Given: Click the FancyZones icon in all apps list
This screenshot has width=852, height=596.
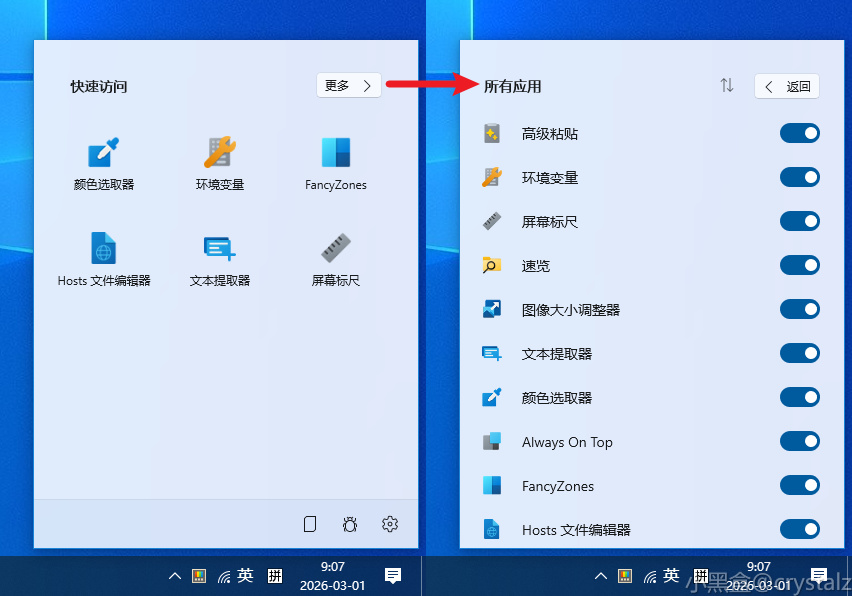Looking at the screenshot, I should pos(492,485).
